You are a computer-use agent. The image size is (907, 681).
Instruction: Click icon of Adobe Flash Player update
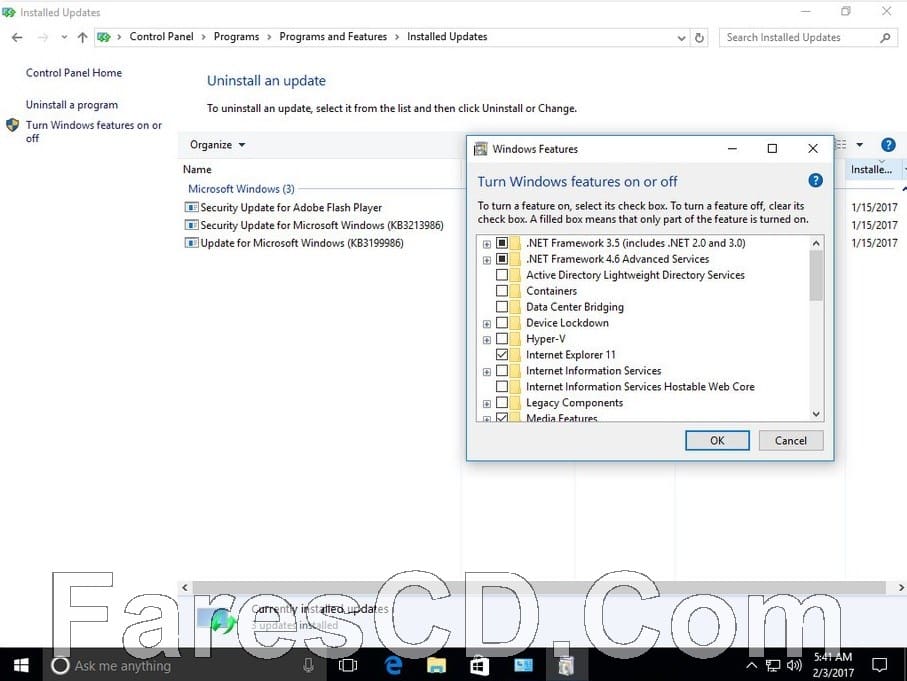tap(191, 207)
